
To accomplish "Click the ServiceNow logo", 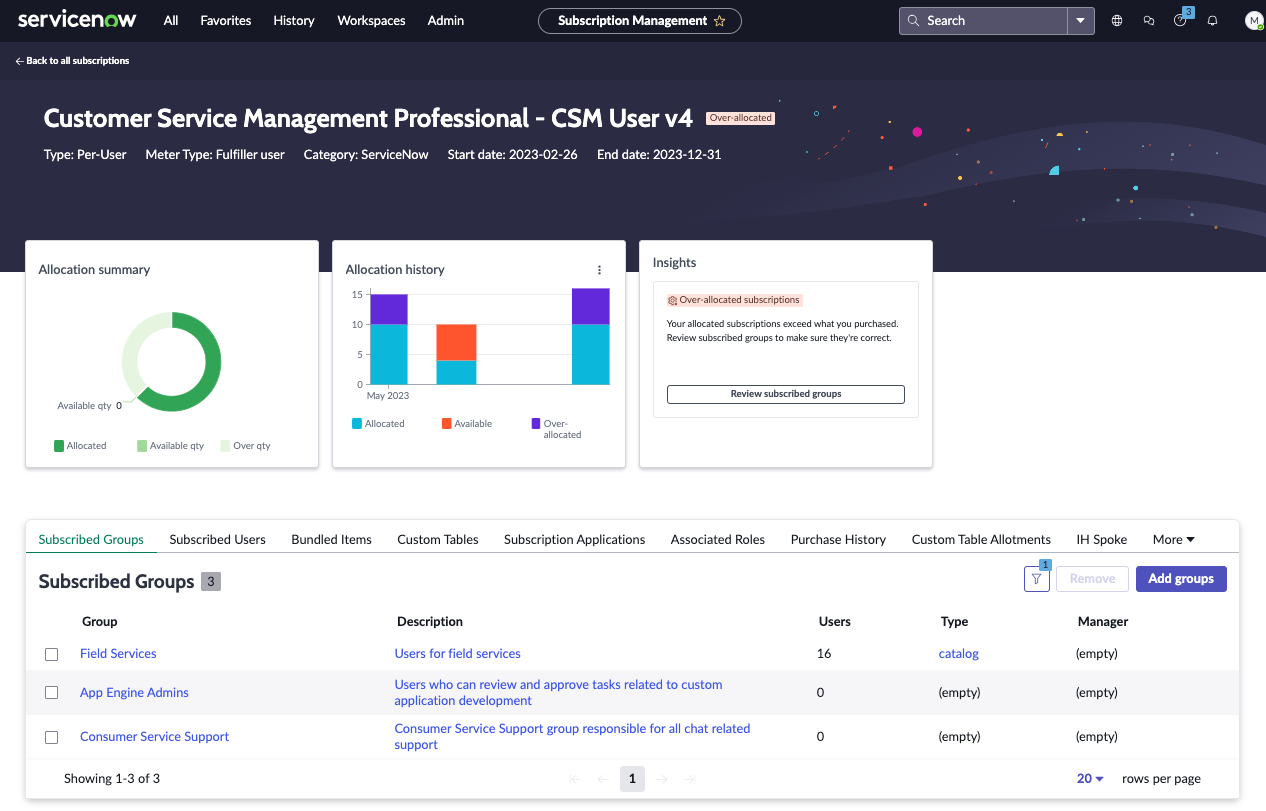I will point(77,20).
